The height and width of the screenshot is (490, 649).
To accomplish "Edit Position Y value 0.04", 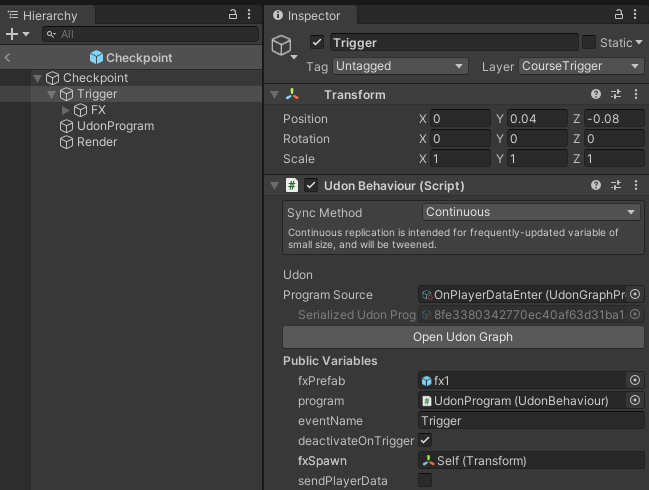I will [x=537, y=119].
